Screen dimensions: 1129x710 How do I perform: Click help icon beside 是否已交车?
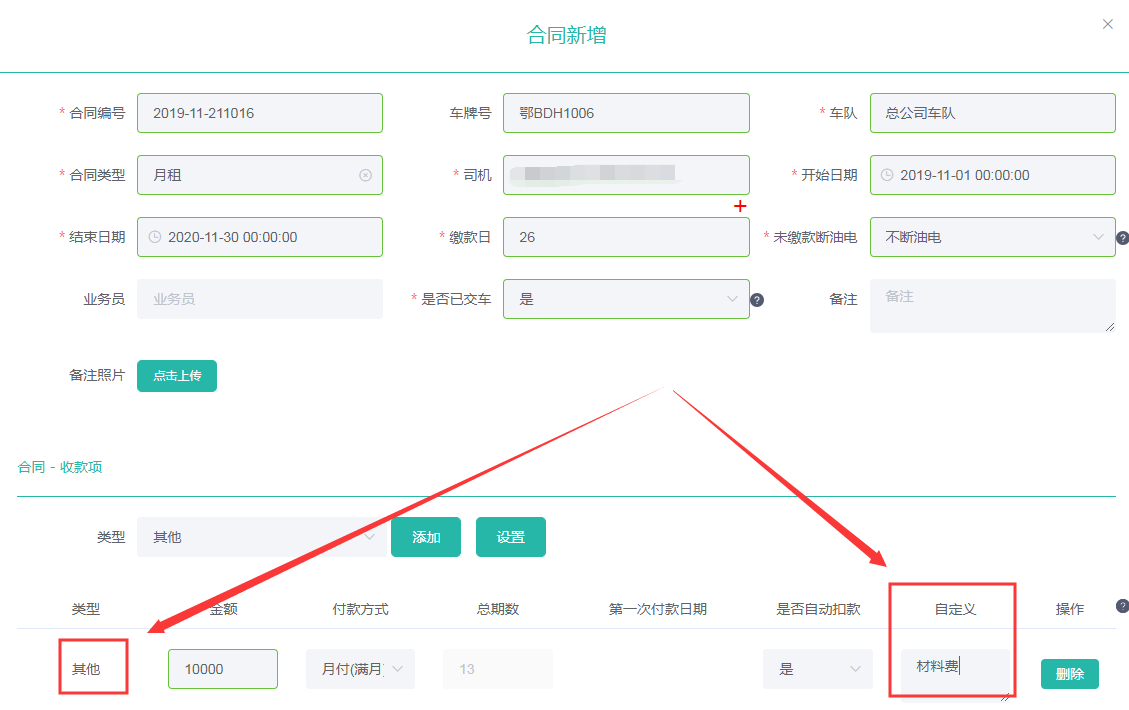757,300
